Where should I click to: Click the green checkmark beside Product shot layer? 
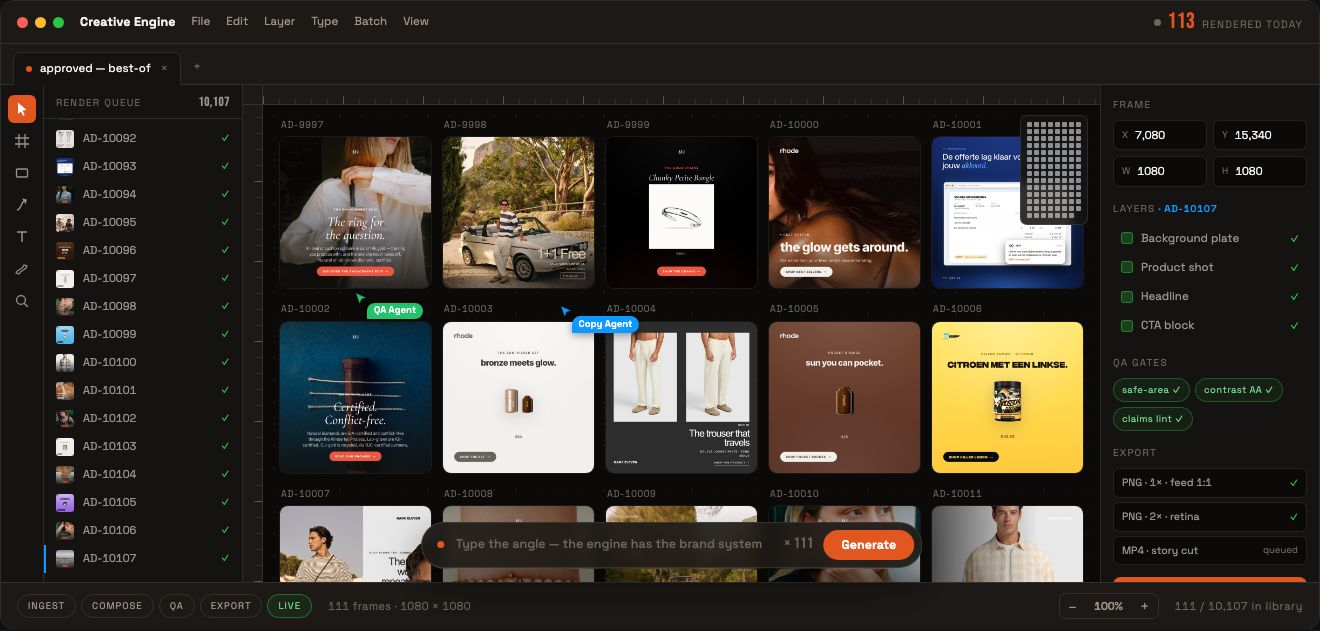point(1295,267)
